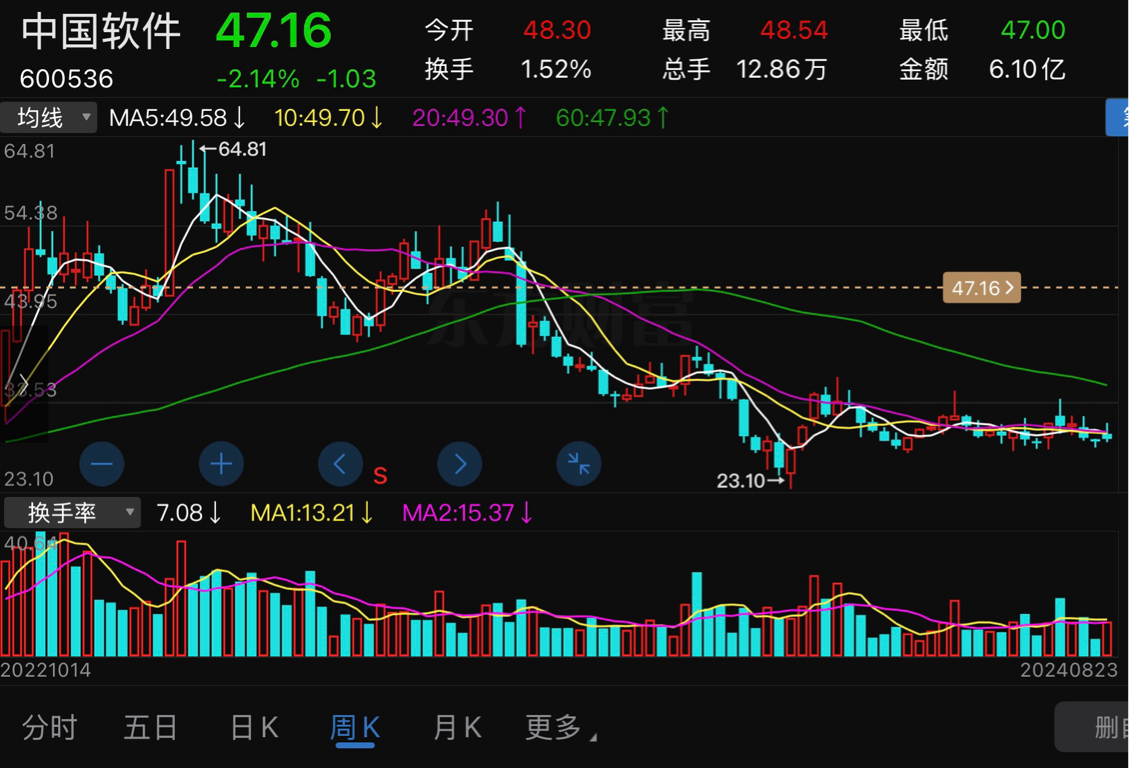
Task: Click the 47.16 current price tag
Action: (x=981, y=288)
